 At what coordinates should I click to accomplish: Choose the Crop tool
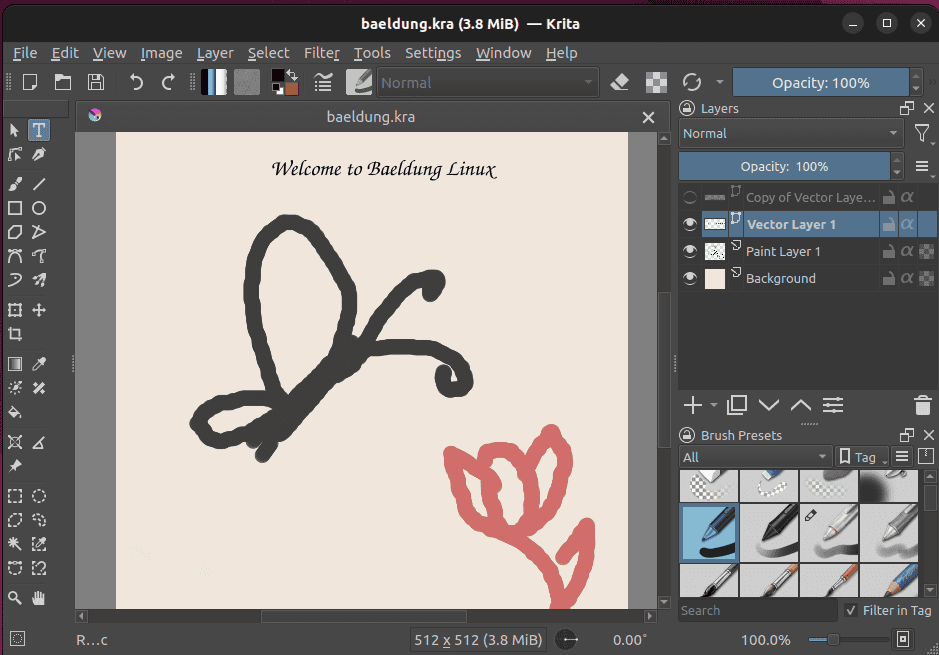click(x=14, y=334)
